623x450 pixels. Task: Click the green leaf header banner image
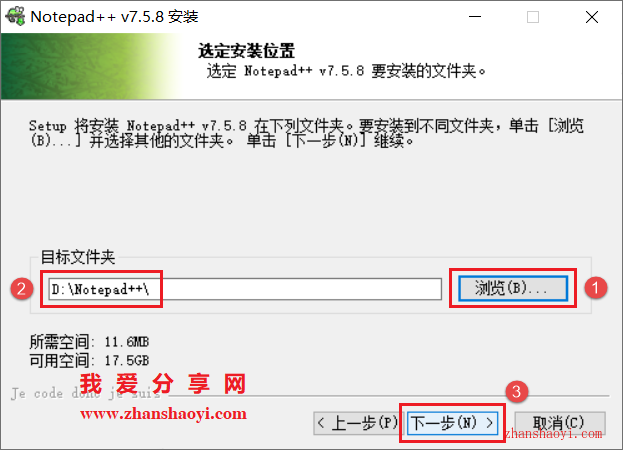pyautogui.click(x=89, y=66)
